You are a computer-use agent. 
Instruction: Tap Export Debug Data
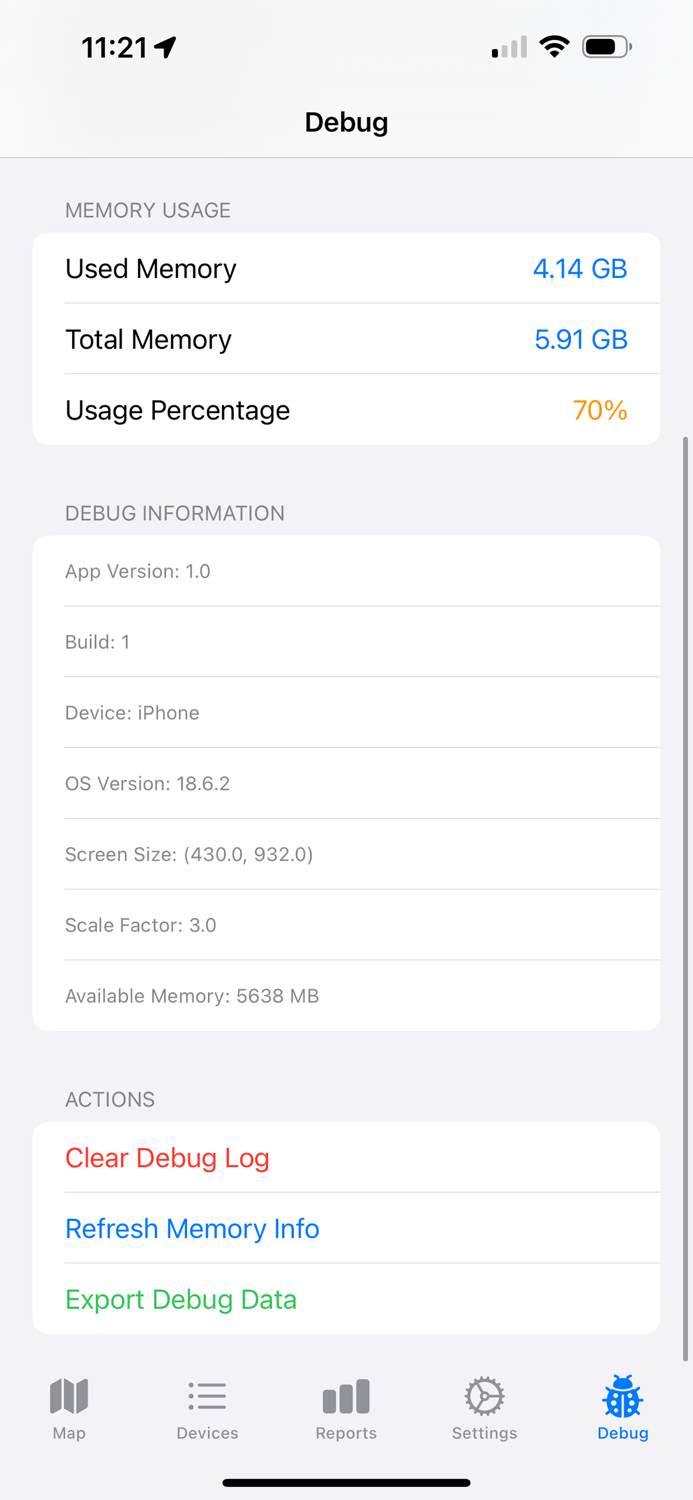[181, 1300]
